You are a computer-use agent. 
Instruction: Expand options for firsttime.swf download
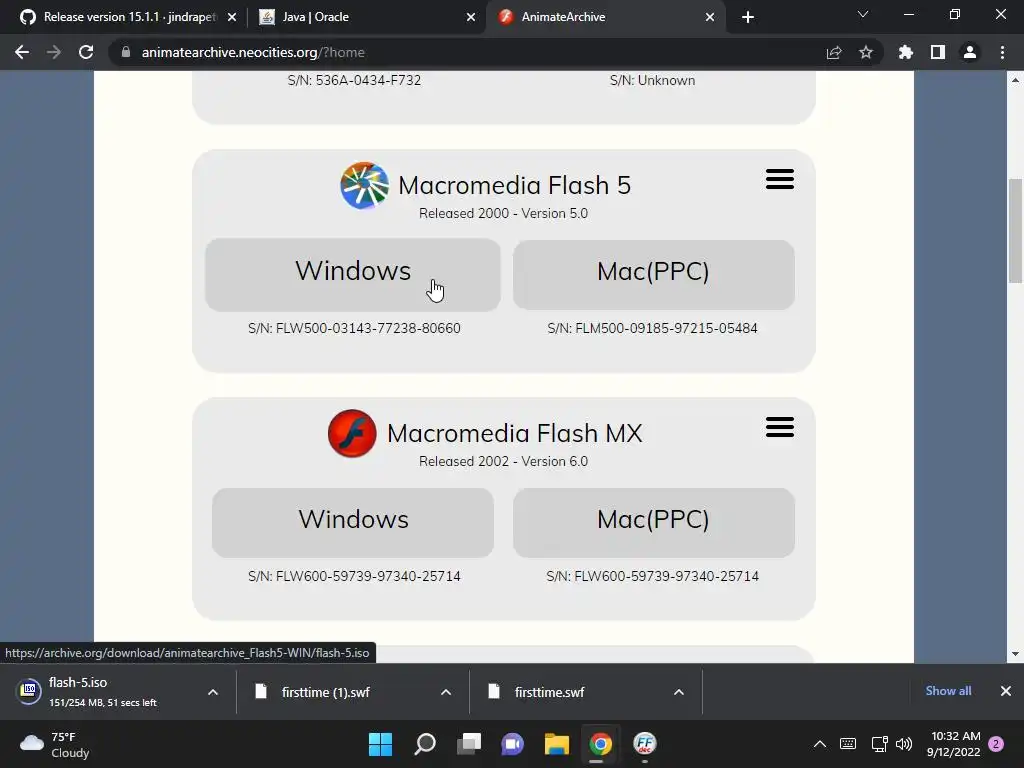point(679,692)
